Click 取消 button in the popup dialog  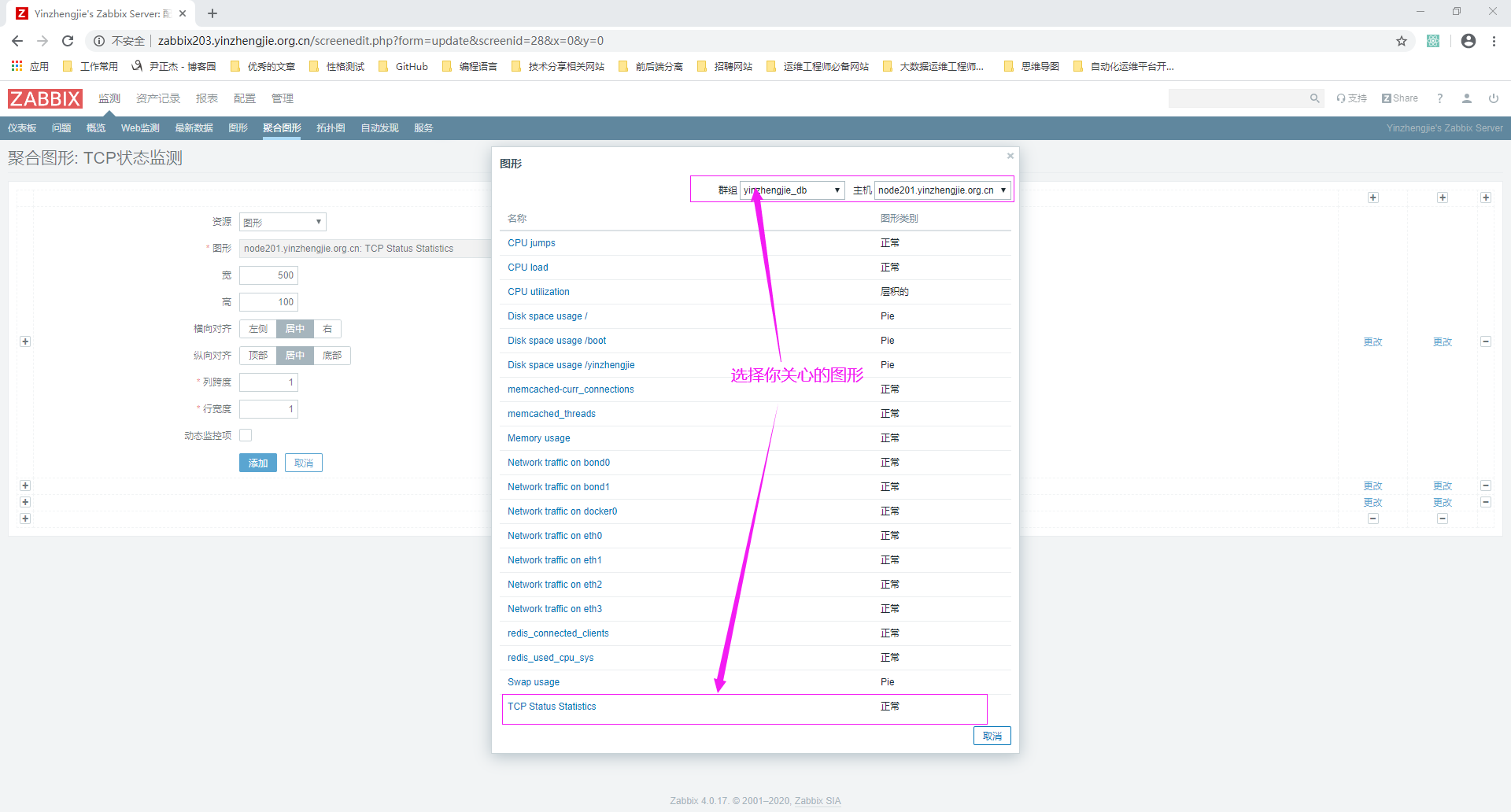(x=992, y=736)
